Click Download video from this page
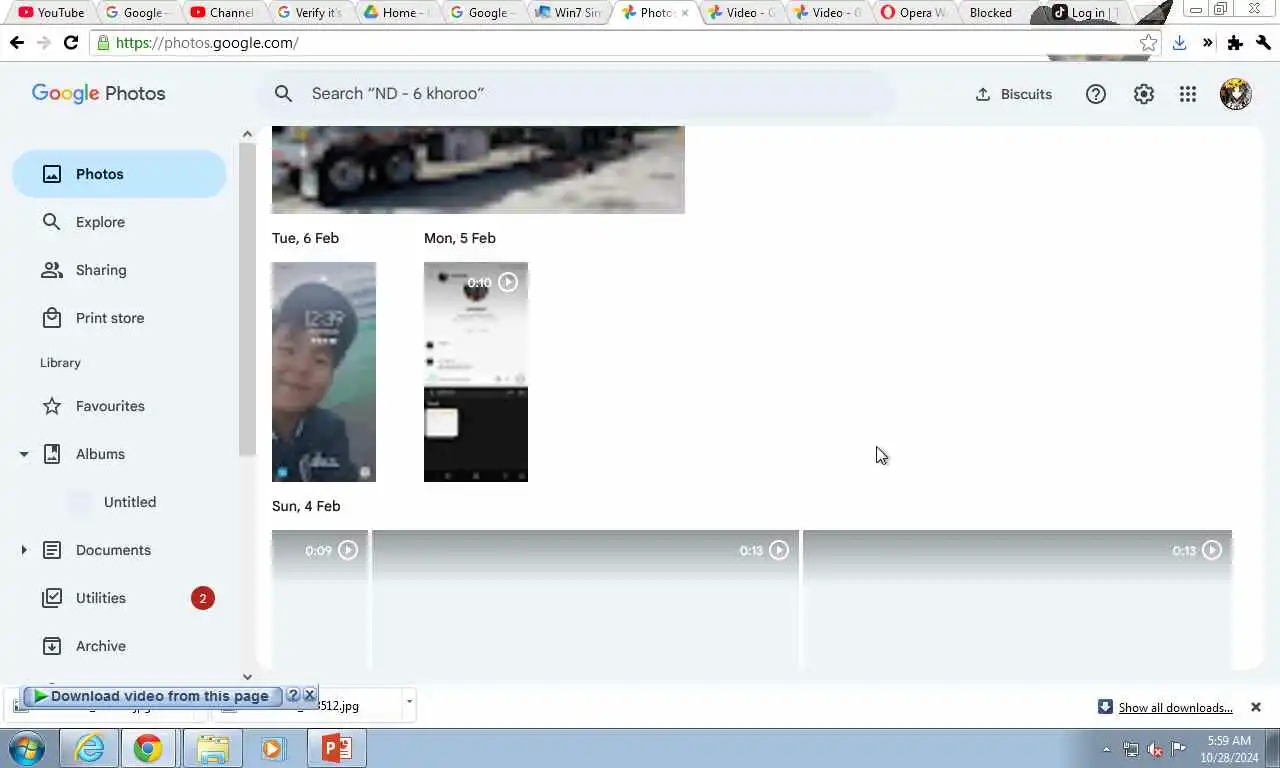This screenshot has width=1280, height=768. (x=152, y=696)
